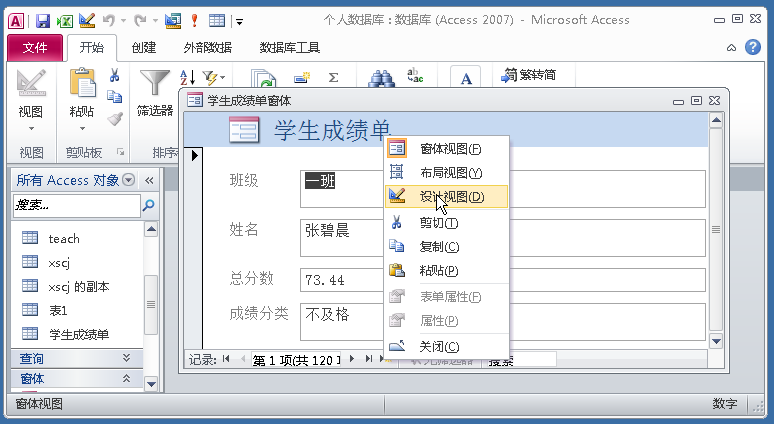Image resolution: width=774 pixels, height=424 pixels.
Task: Click the datasheet table icon in quick access toolbar
Action: [x=217, y=20]
